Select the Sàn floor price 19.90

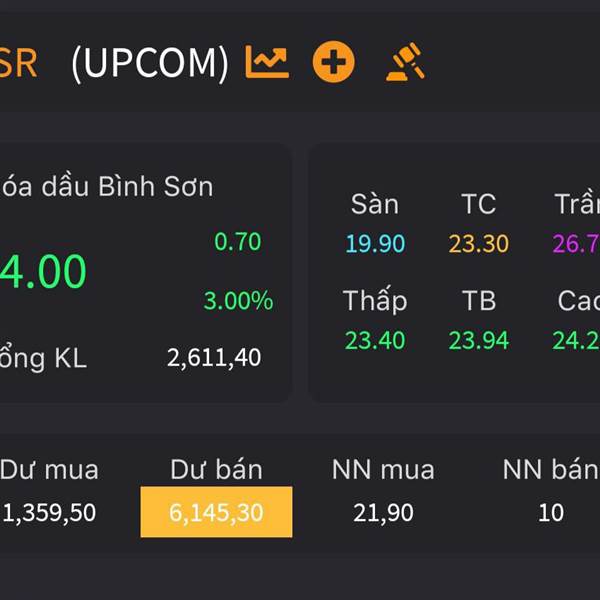coord(375,244)
